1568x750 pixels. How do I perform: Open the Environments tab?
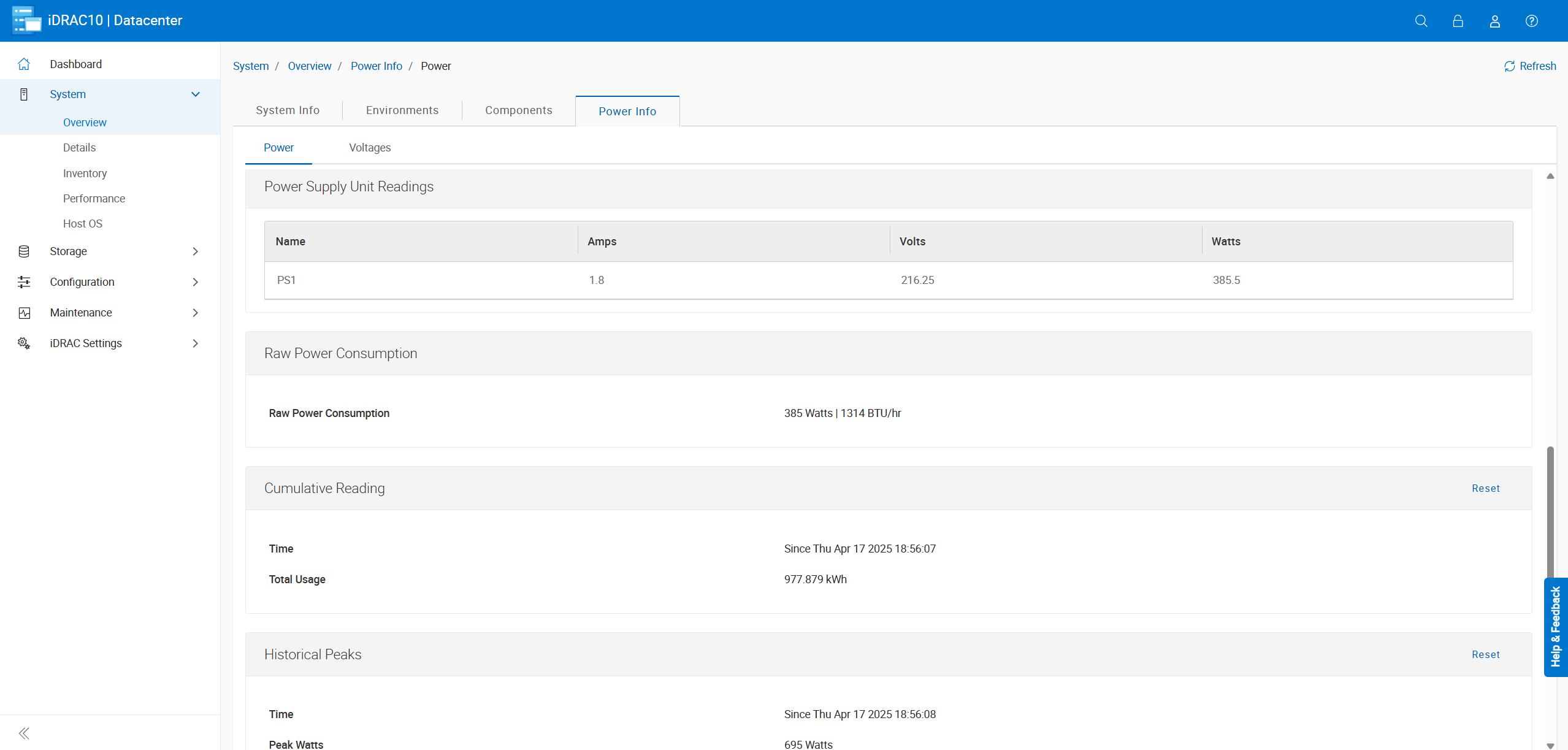pyautogui.click(x=402, y=110)
